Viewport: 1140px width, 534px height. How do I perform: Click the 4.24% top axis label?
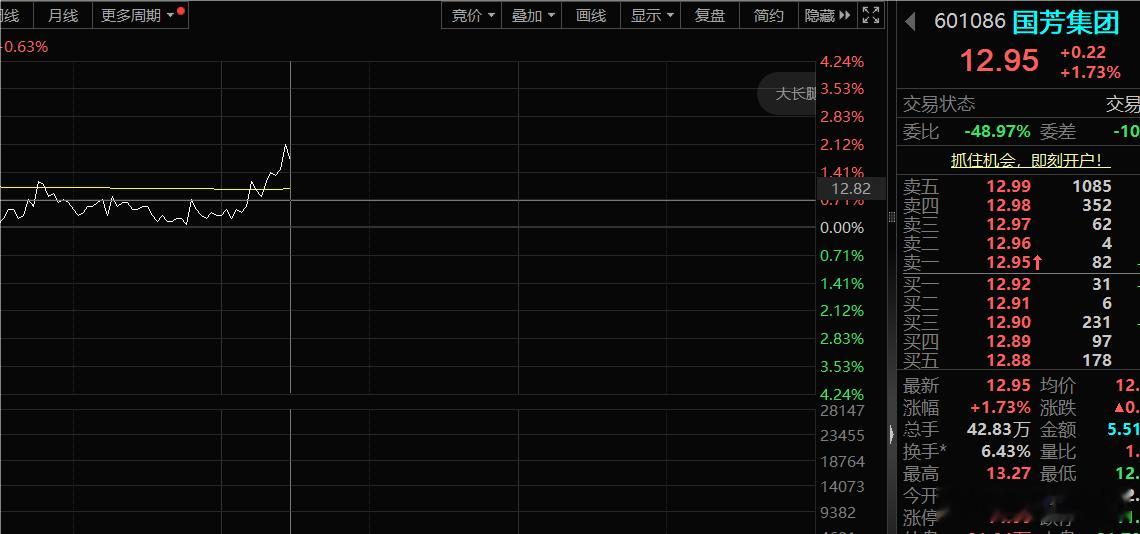click(842, 62)
